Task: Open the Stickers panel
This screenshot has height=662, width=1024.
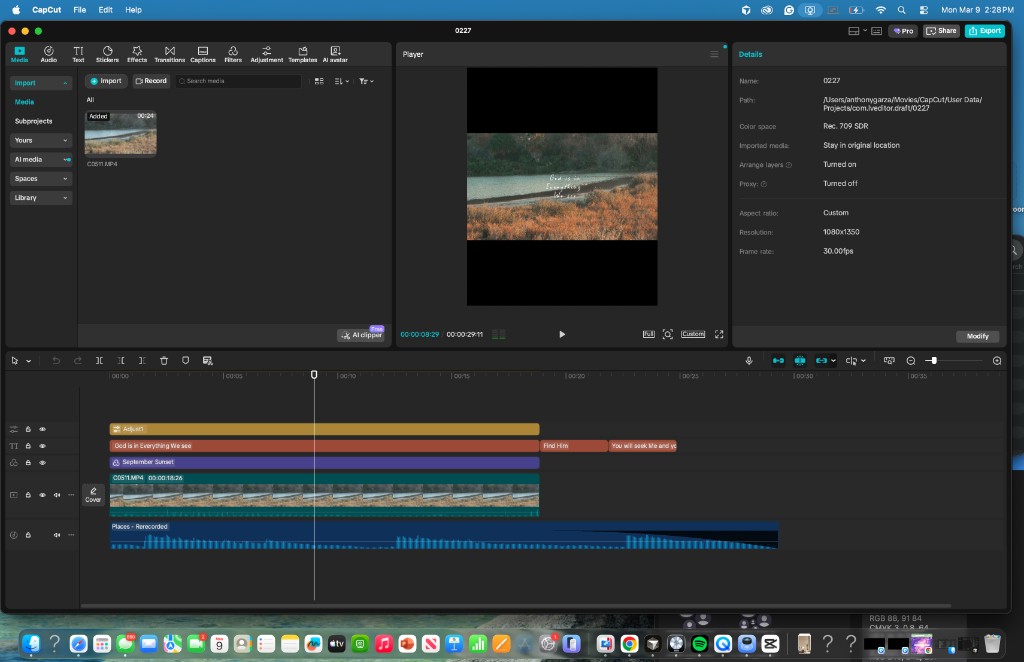Action: point(107,54)
